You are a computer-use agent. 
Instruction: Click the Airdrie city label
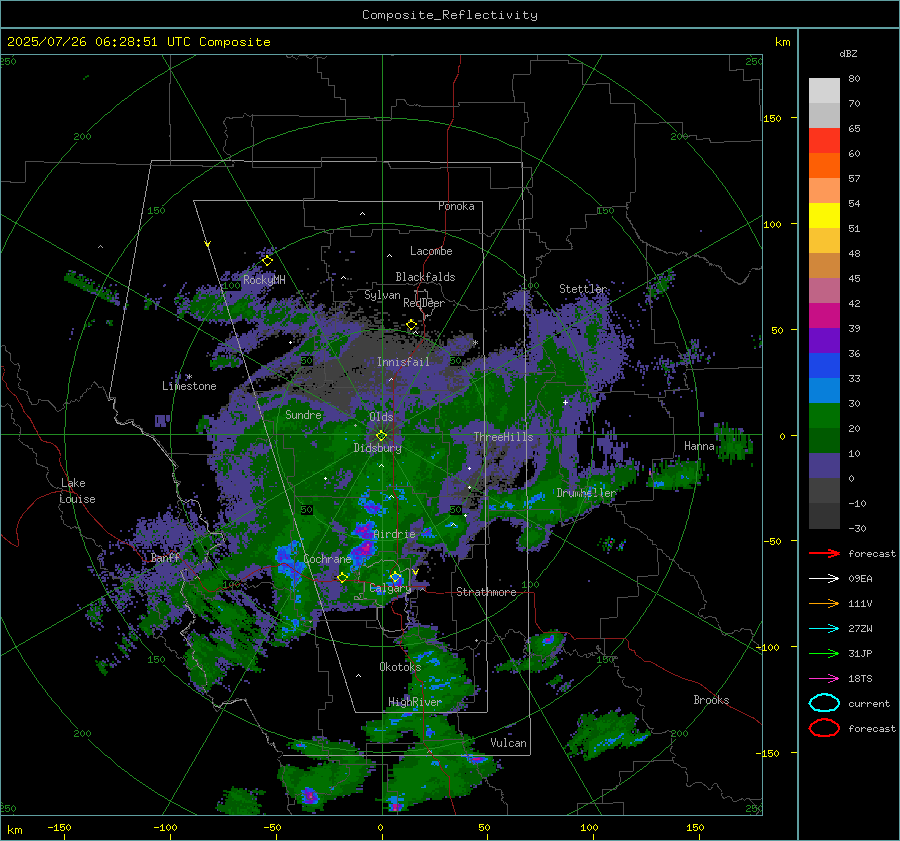pyautogui.click(x=394, y=534)
